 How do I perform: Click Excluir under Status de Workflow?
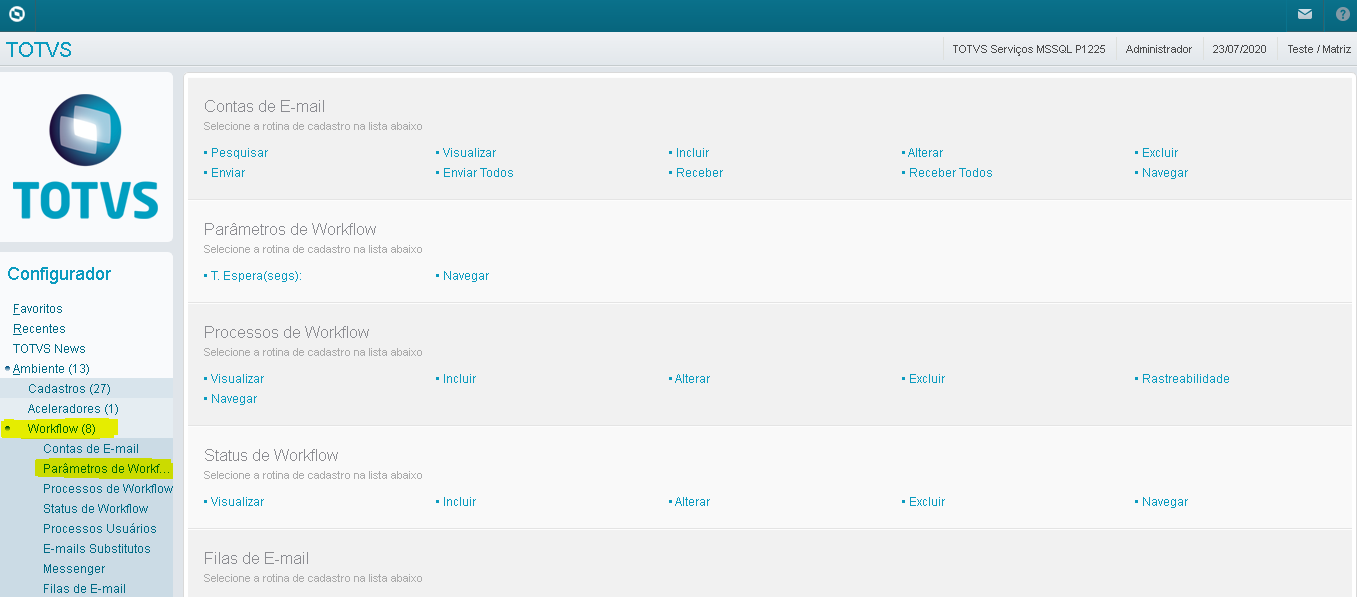pos(927,502)
